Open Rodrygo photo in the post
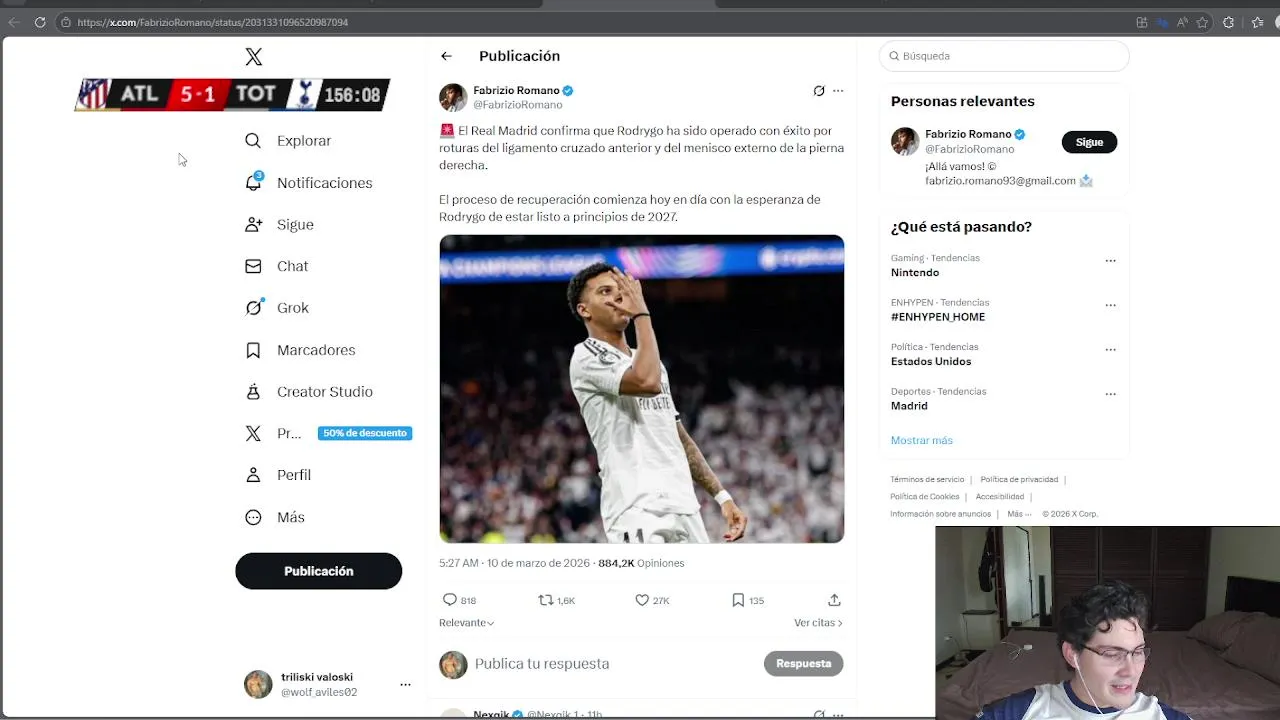This screenshot has height=720, width=1280. click(x=642, y=389)
